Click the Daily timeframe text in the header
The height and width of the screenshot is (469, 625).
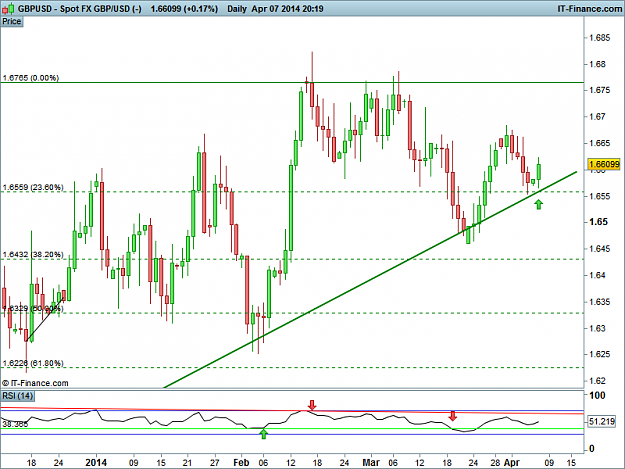tap(237, 9)
